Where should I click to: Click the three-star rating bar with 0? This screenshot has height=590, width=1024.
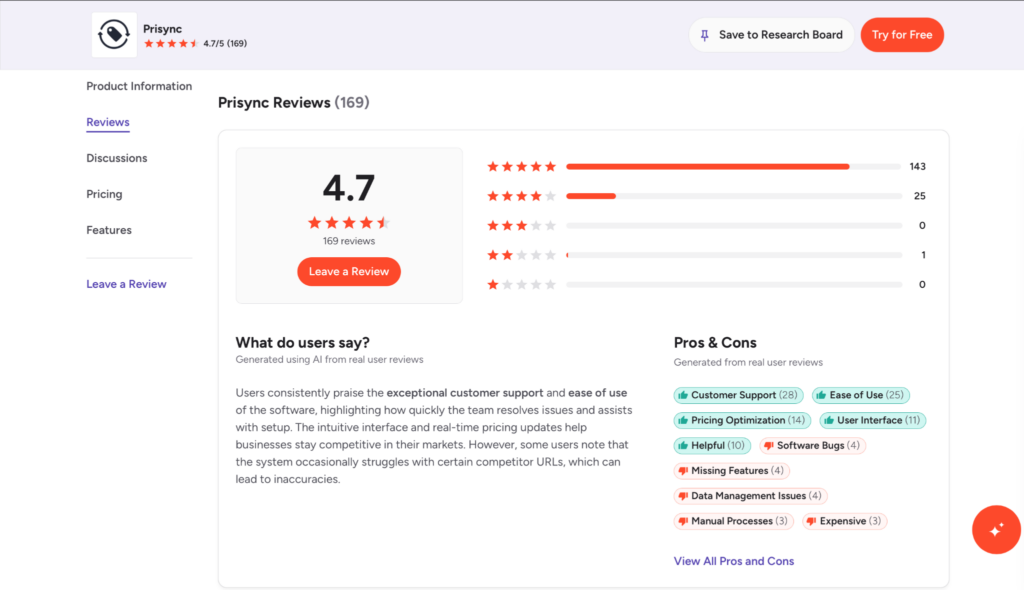734,225
